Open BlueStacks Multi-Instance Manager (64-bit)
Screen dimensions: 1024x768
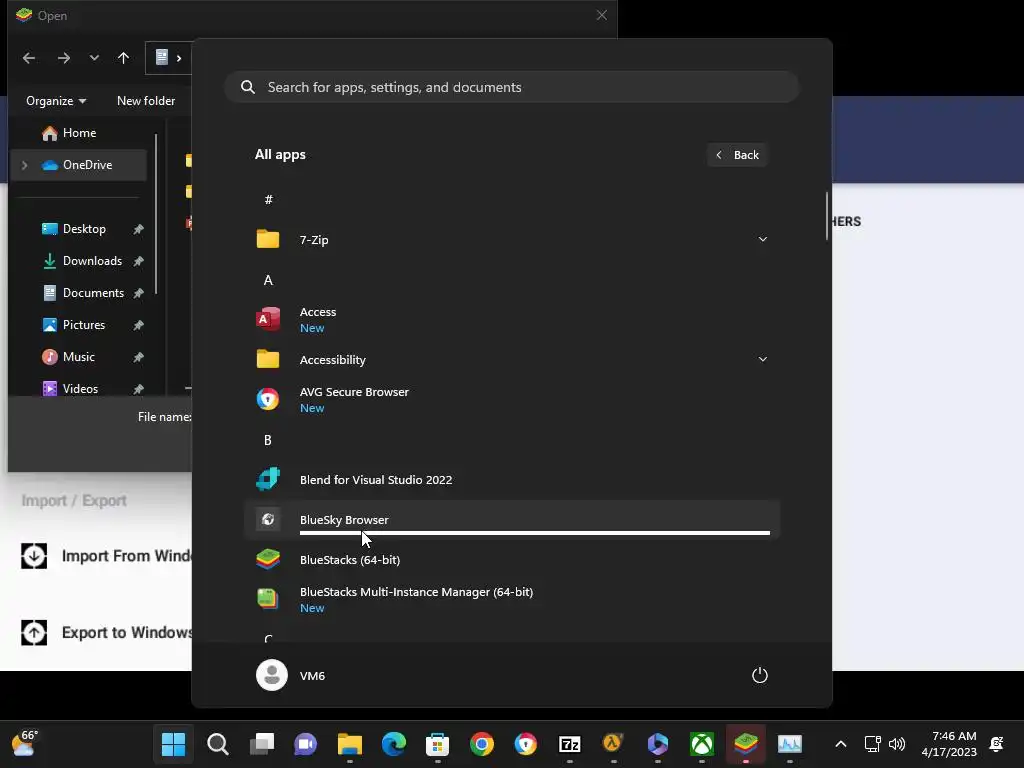tap(512, 599)
